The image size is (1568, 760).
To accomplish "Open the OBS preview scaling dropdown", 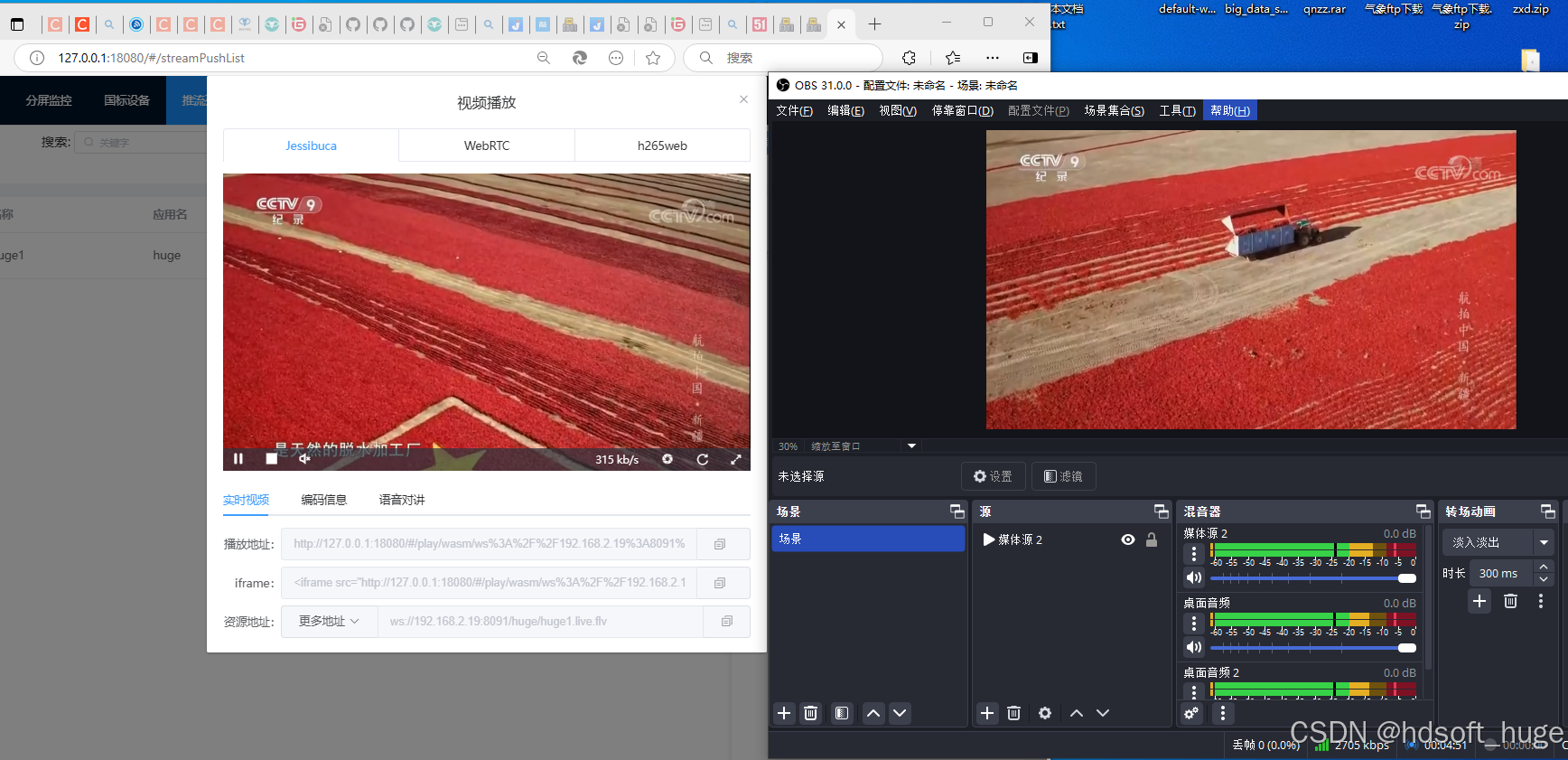I will tap(911, 446).
